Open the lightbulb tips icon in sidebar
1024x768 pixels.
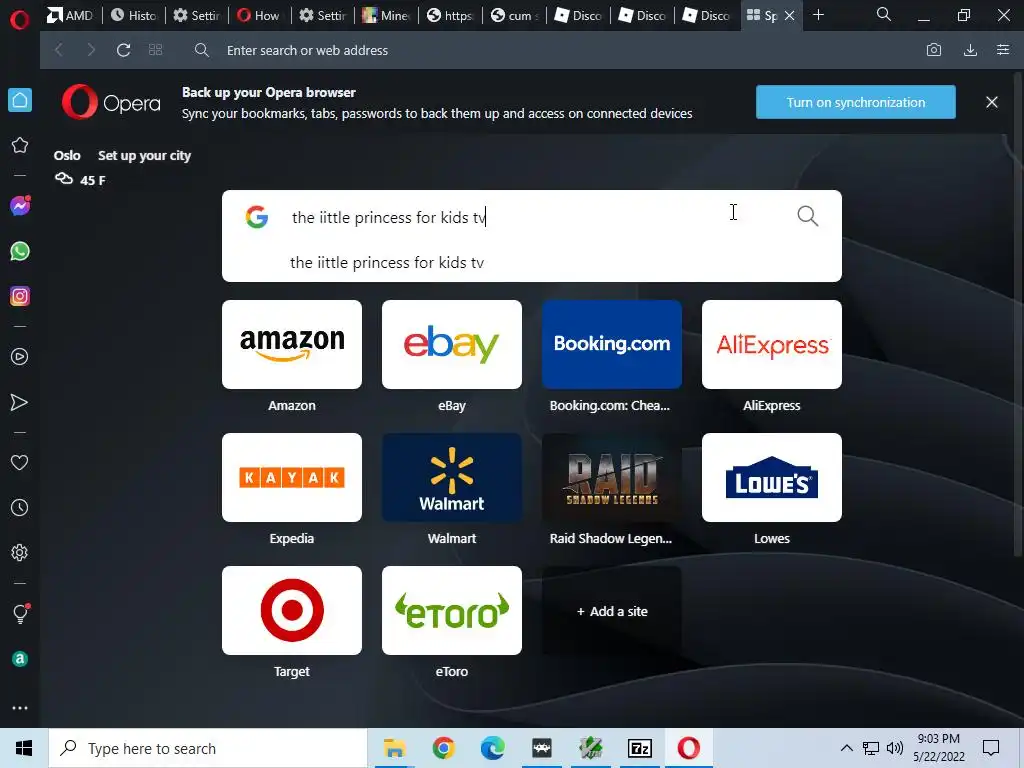pyautogui.click(x=20, y=613)
